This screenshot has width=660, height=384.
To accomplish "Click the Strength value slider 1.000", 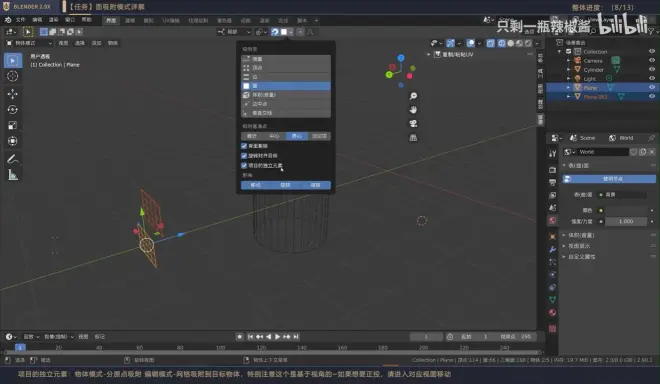I will [626, 221].
